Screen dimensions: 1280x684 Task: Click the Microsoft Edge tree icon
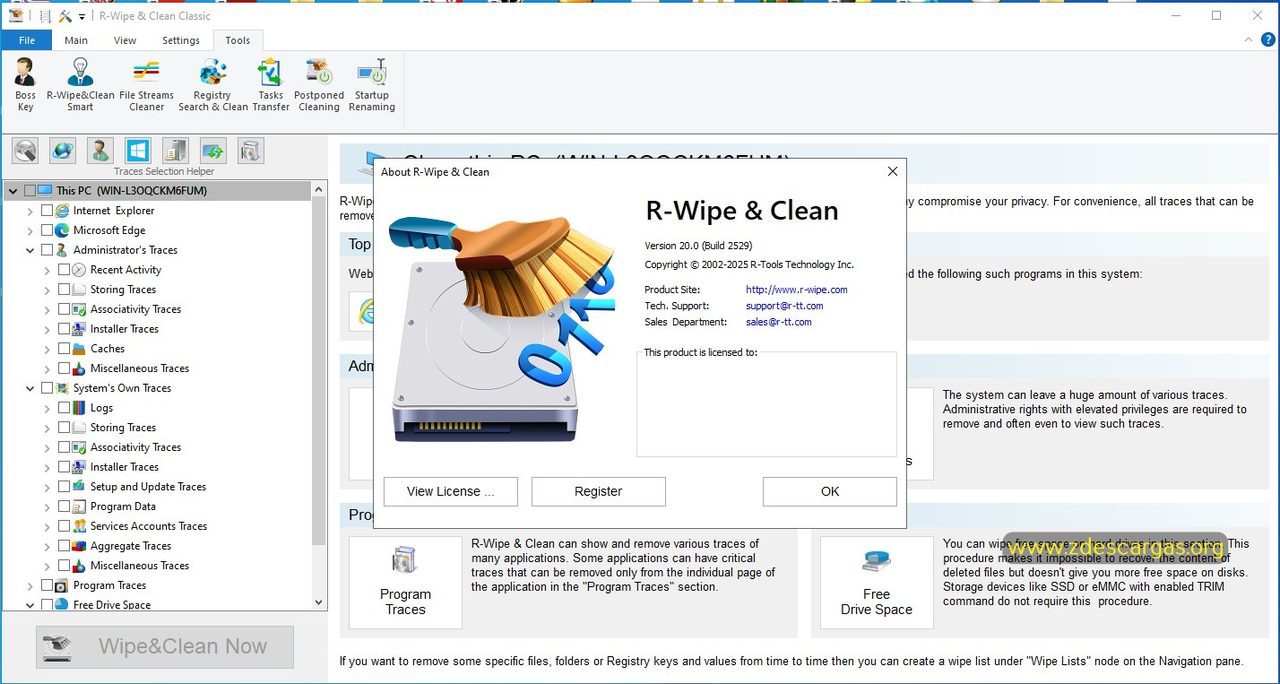point(62,230)
